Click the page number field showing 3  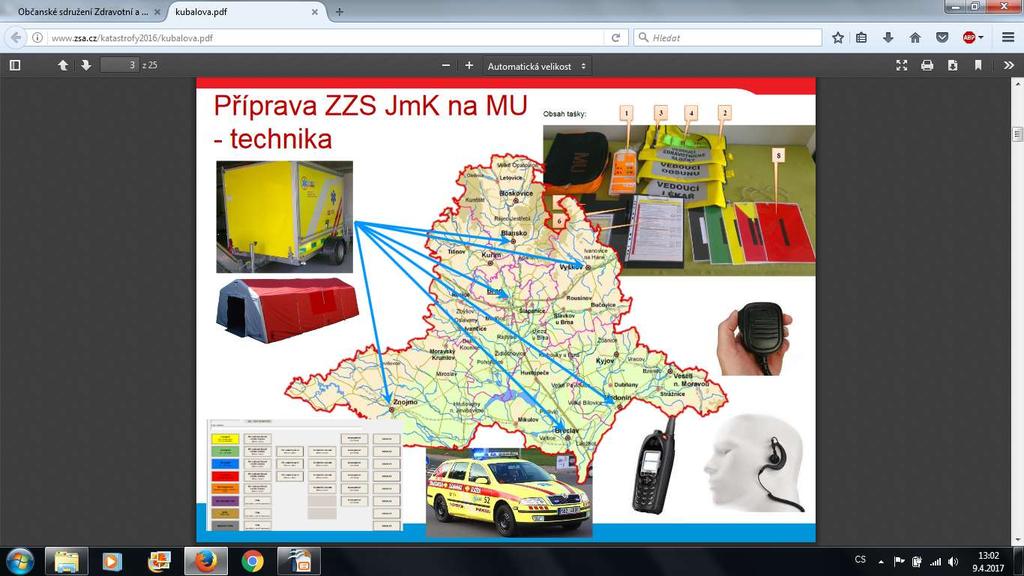click(x=120, y=65)
